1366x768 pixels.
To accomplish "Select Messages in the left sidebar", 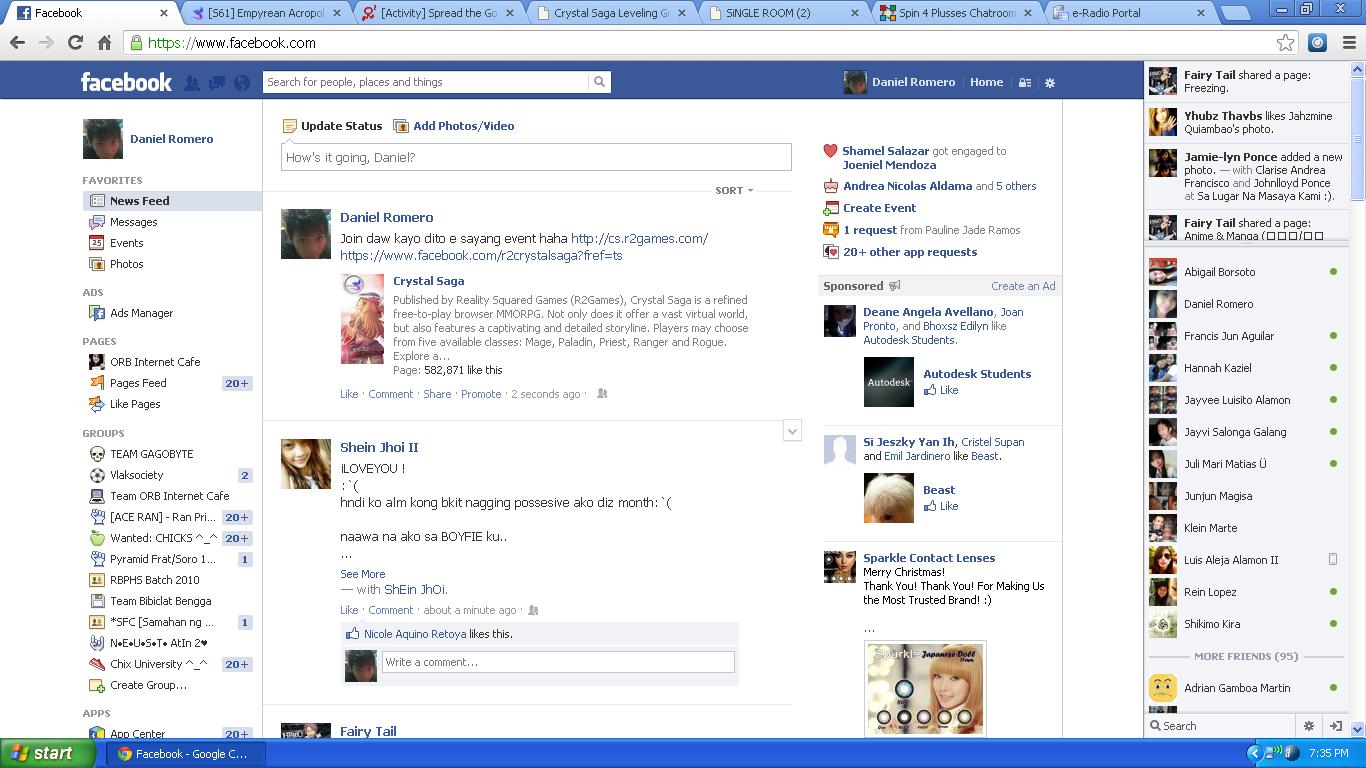I will [133, 222].
